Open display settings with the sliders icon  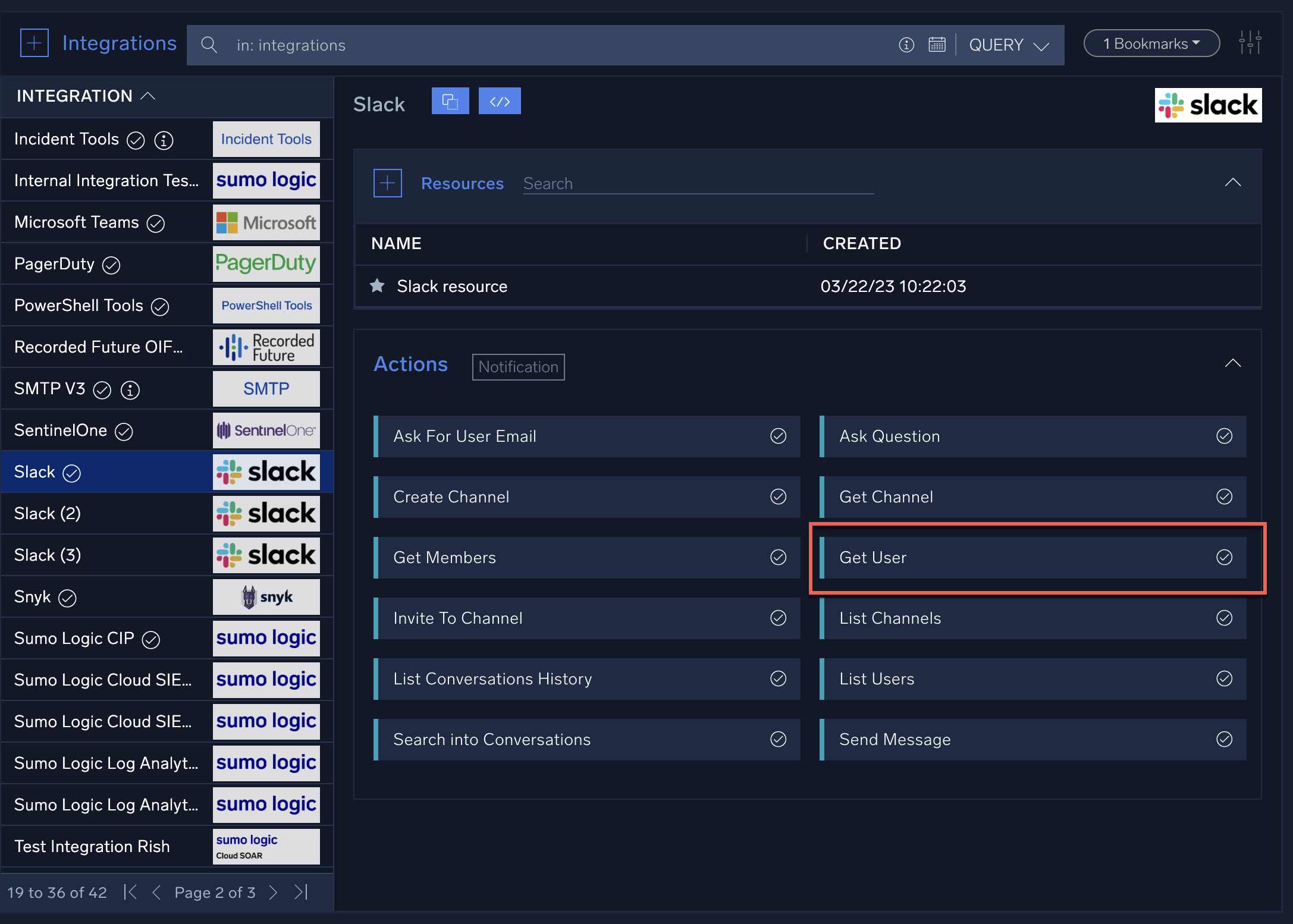(1251, 42)
